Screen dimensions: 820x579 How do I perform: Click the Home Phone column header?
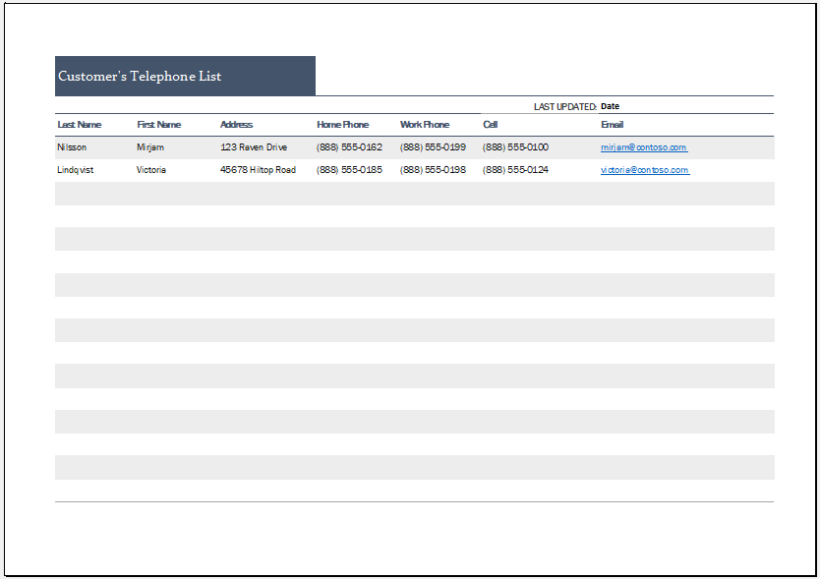coord(343,125)
